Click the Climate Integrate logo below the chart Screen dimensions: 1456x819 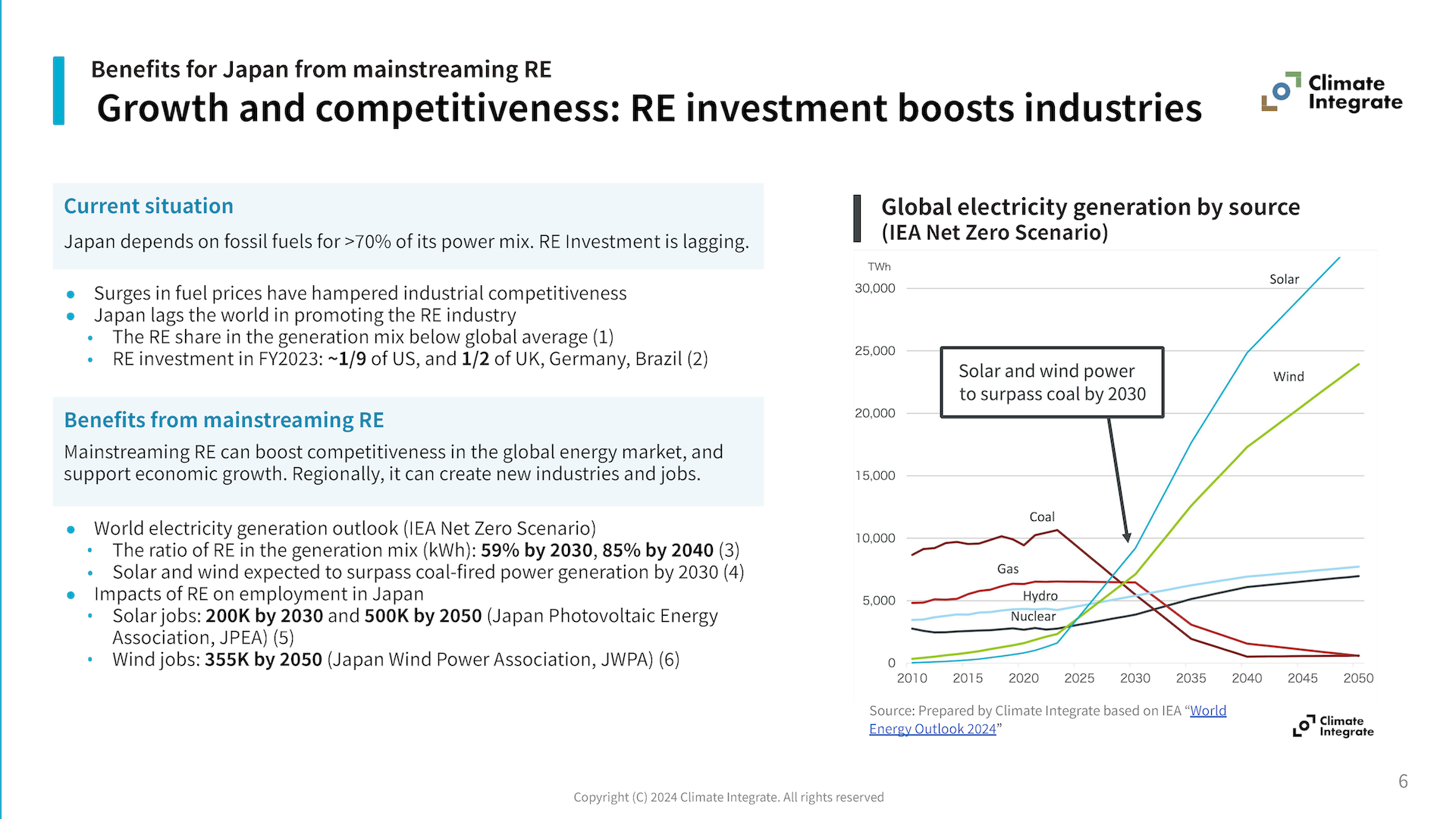click(x=1332, y=726)
